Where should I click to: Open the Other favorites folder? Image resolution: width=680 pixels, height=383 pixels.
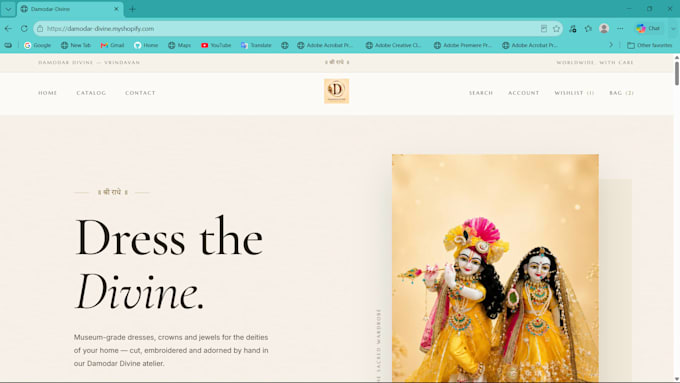(x=650, y=45)
